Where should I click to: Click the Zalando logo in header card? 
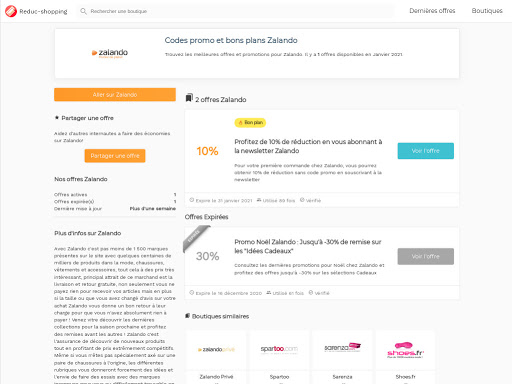110,53
